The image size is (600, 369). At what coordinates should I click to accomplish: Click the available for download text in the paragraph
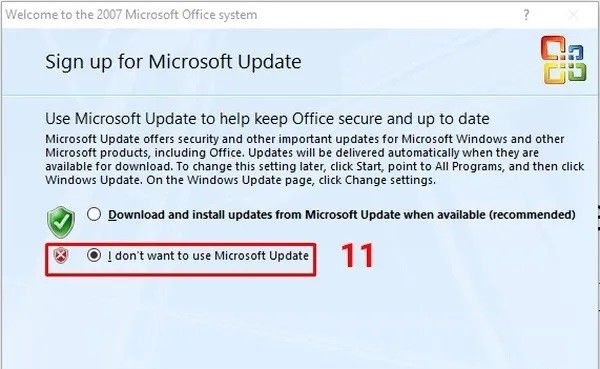108,167
